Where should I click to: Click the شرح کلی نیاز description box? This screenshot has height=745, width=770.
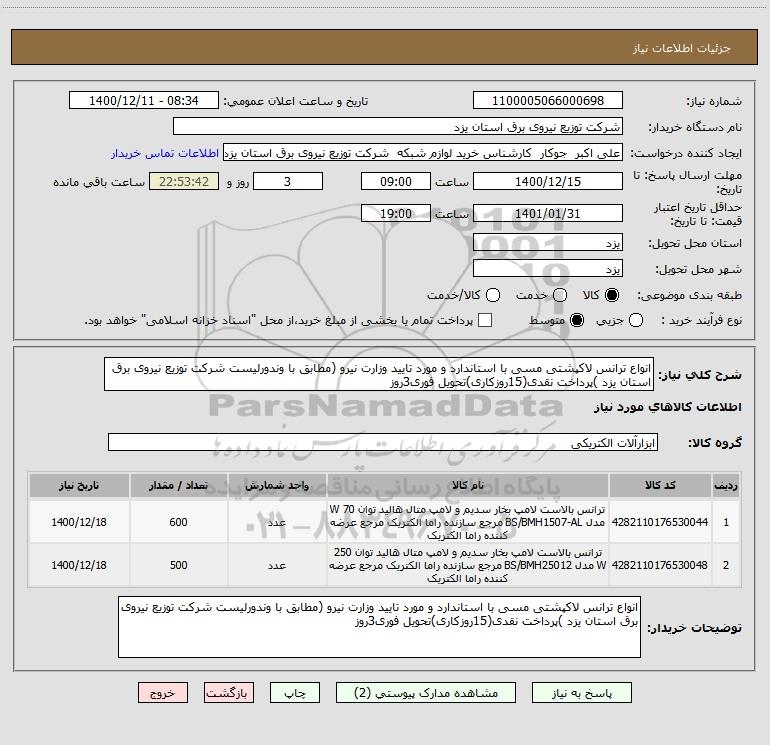379,374
